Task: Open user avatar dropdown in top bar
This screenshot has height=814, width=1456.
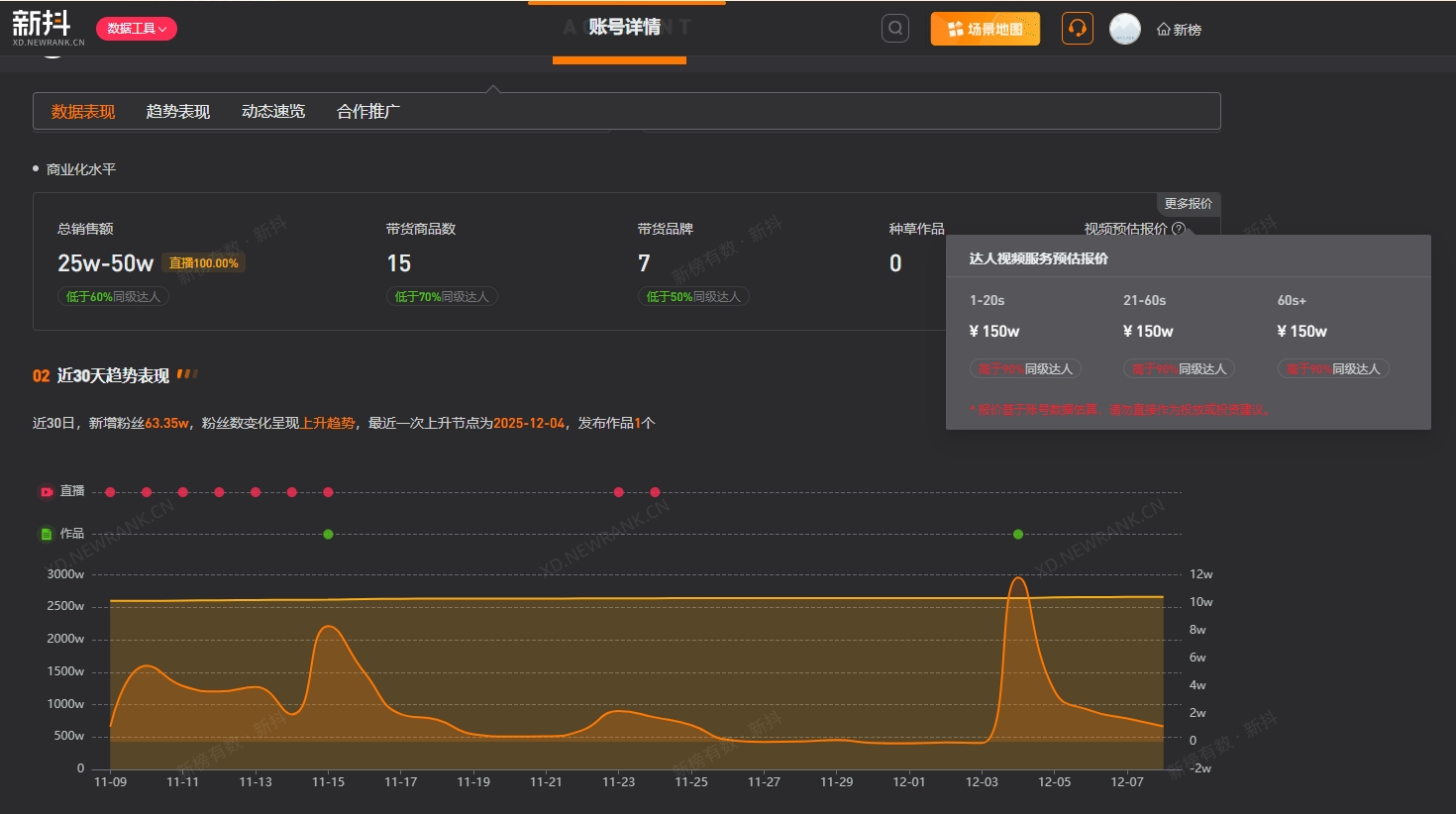Action: click(x=1124, y=29)
